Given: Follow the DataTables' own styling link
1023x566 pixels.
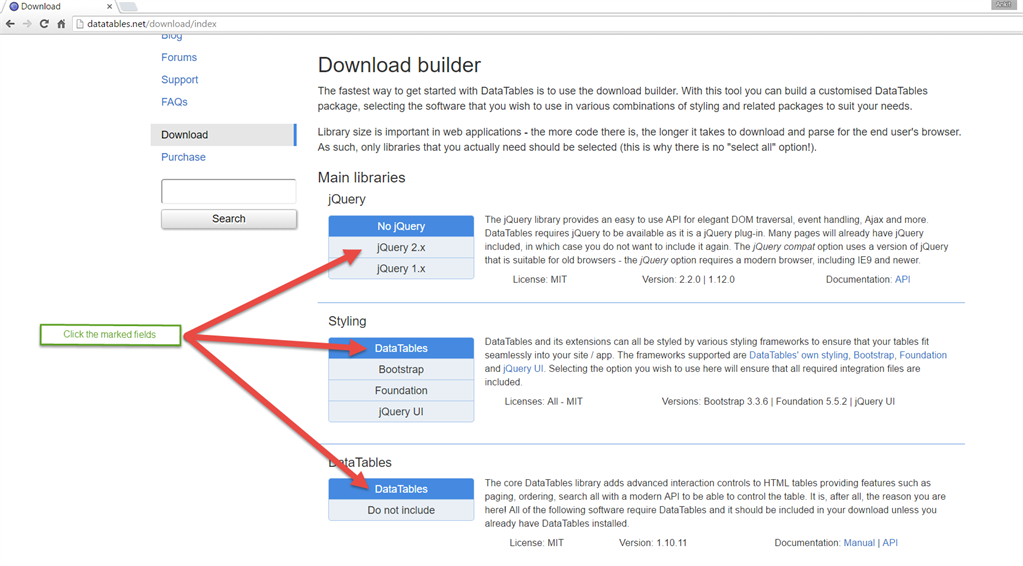Looking at the screenshot, I should [x=799, y=355].
